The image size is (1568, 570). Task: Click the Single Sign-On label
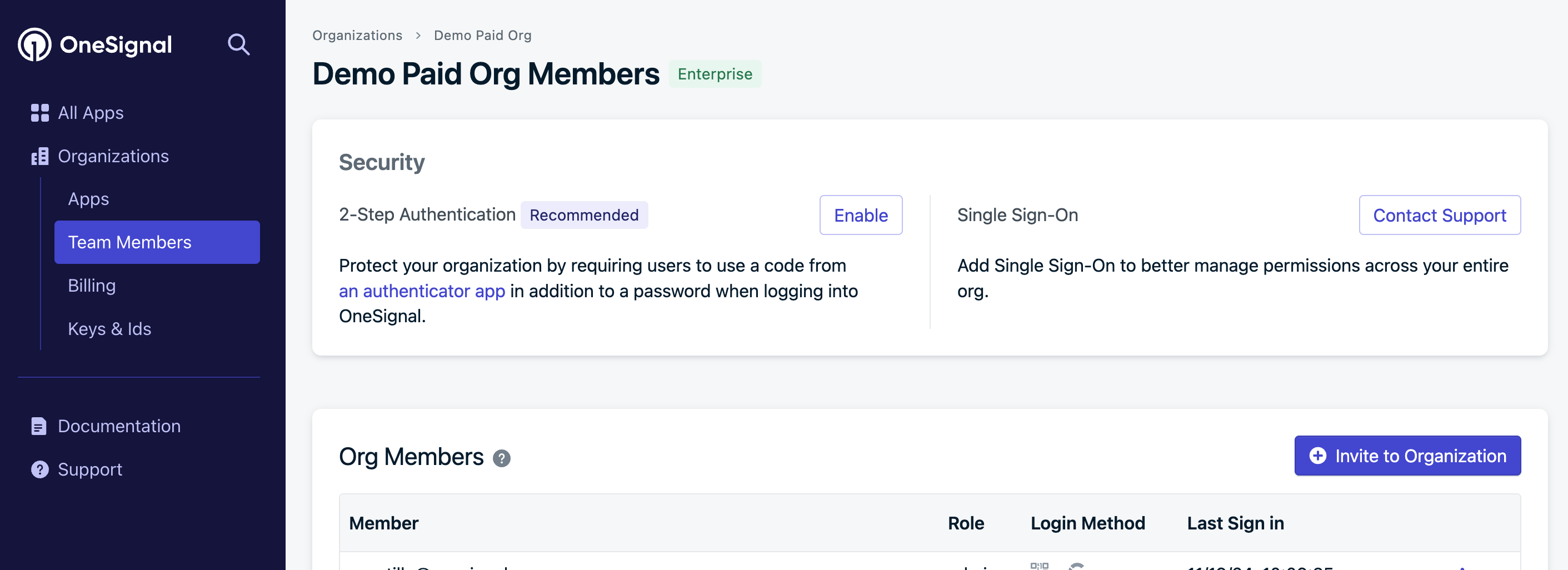tap(1018, 215)
